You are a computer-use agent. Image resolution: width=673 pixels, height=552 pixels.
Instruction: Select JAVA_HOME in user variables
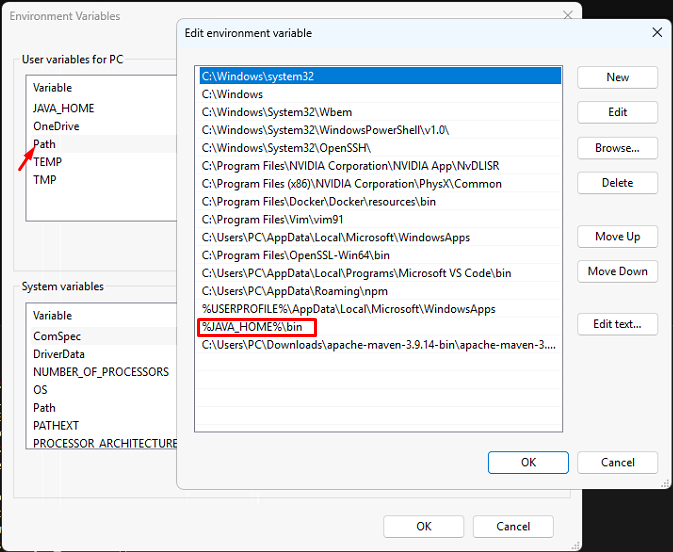(64, 108)
